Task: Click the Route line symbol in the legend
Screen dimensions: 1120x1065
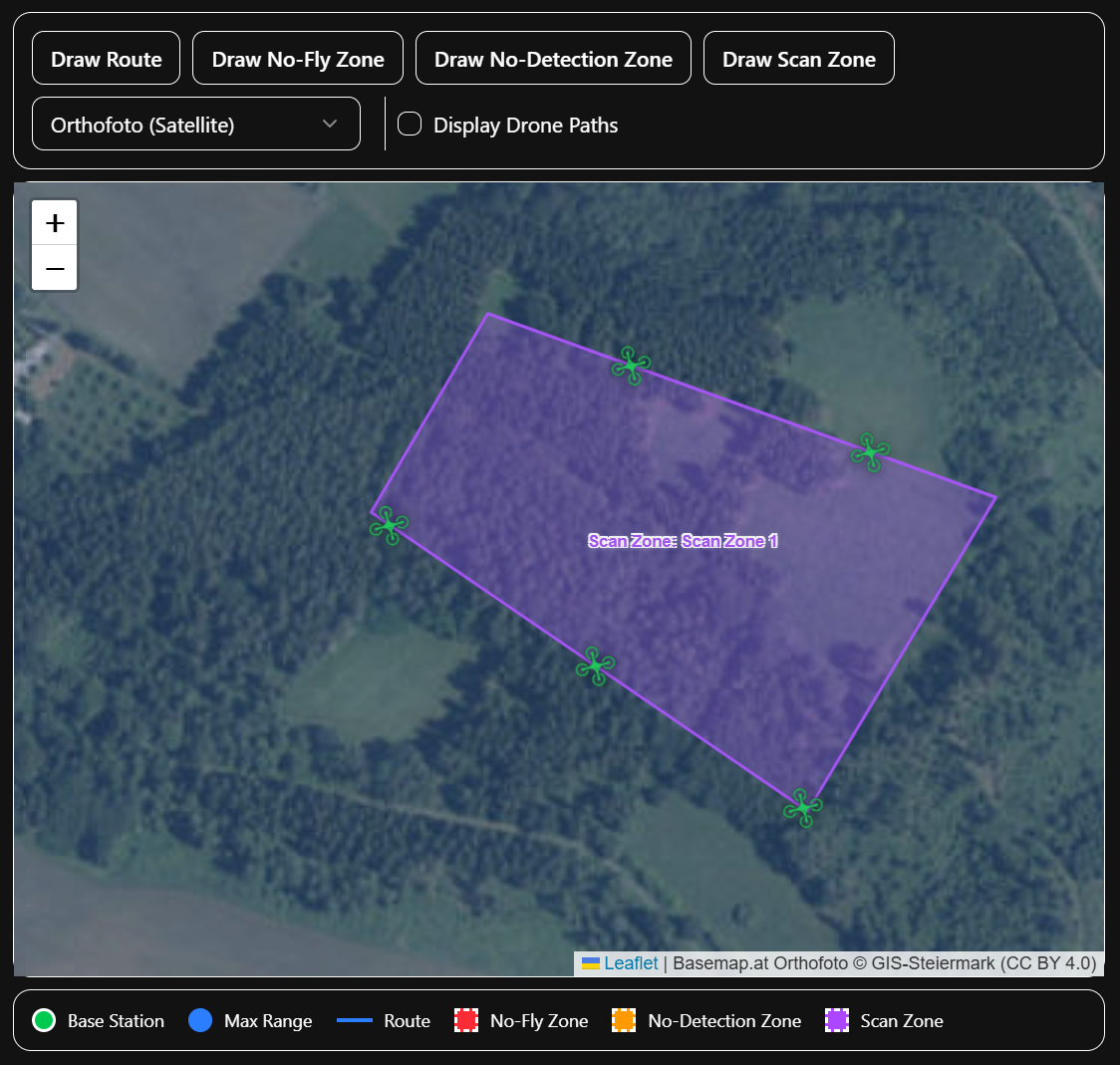Action: click(359, 1020)
